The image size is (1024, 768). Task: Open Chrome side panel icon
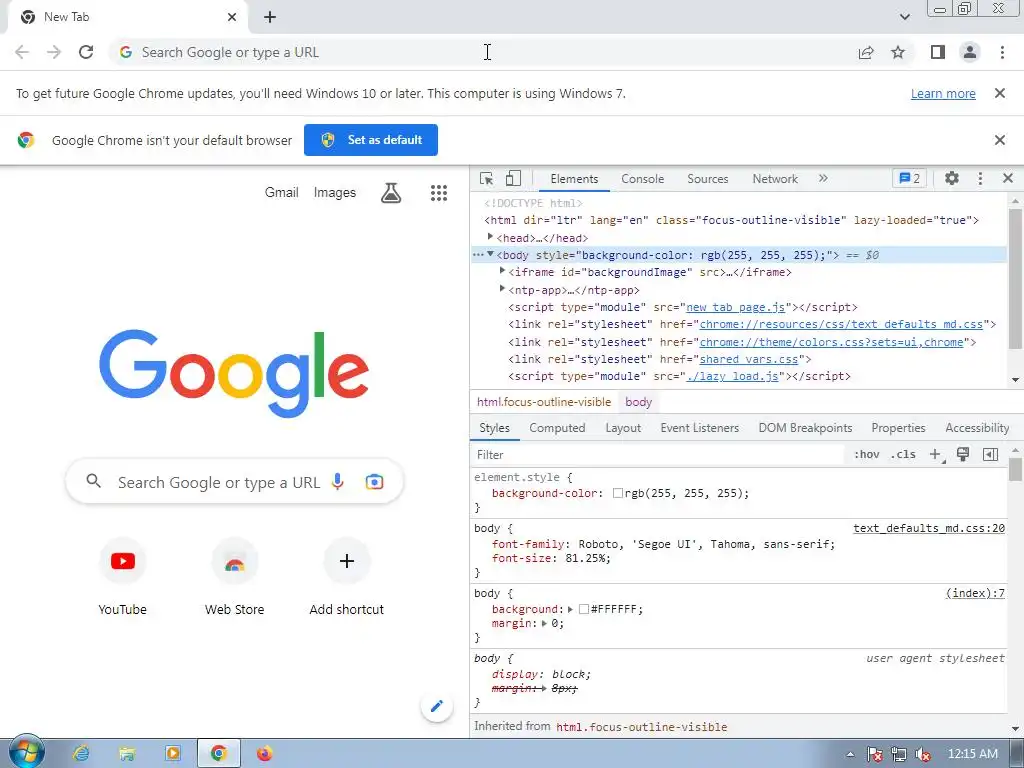point(938,52)
